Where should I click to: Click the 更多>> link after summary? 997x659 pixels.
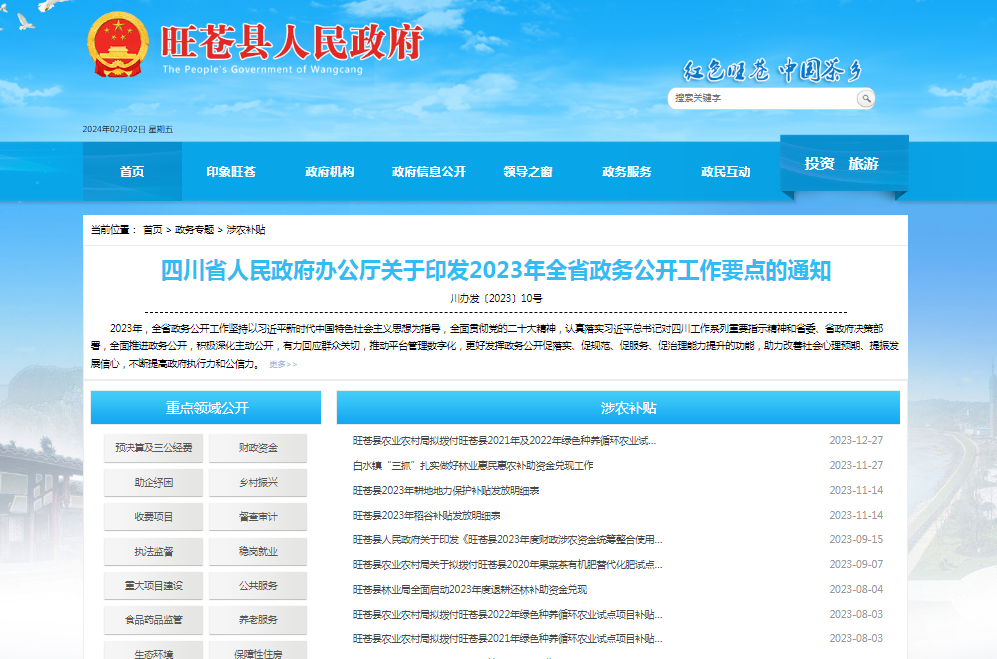click(283, 365)
